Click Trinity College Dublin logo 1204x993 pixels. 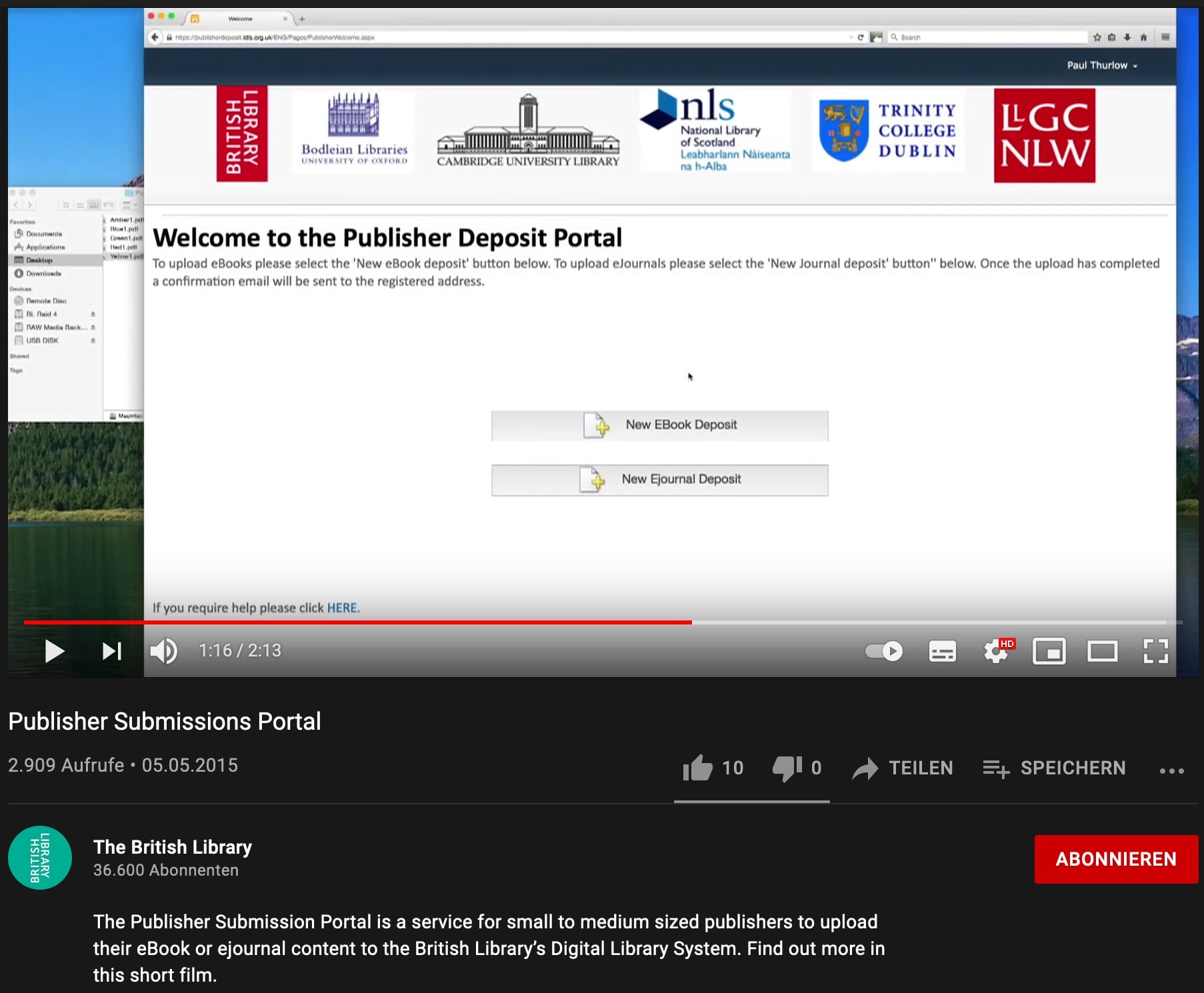pos(888,131)
